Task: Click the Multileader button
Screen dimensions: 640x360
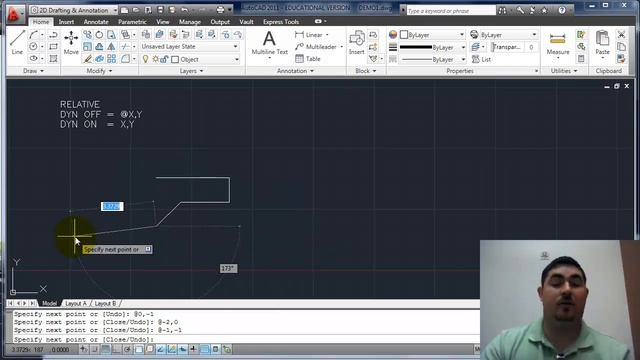Action: 316,47
